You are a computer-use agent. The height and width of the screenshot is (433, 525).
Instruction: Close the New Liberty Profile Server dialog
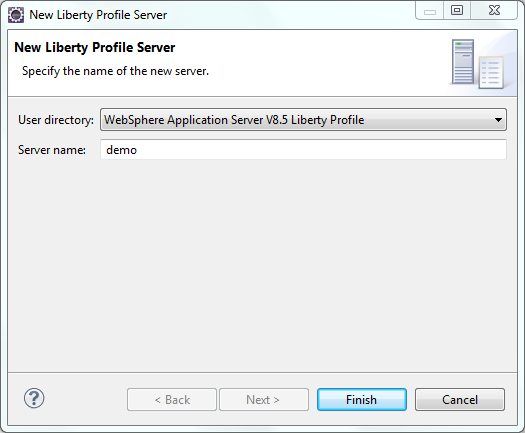pyautogui.click(x=494, y=10)
